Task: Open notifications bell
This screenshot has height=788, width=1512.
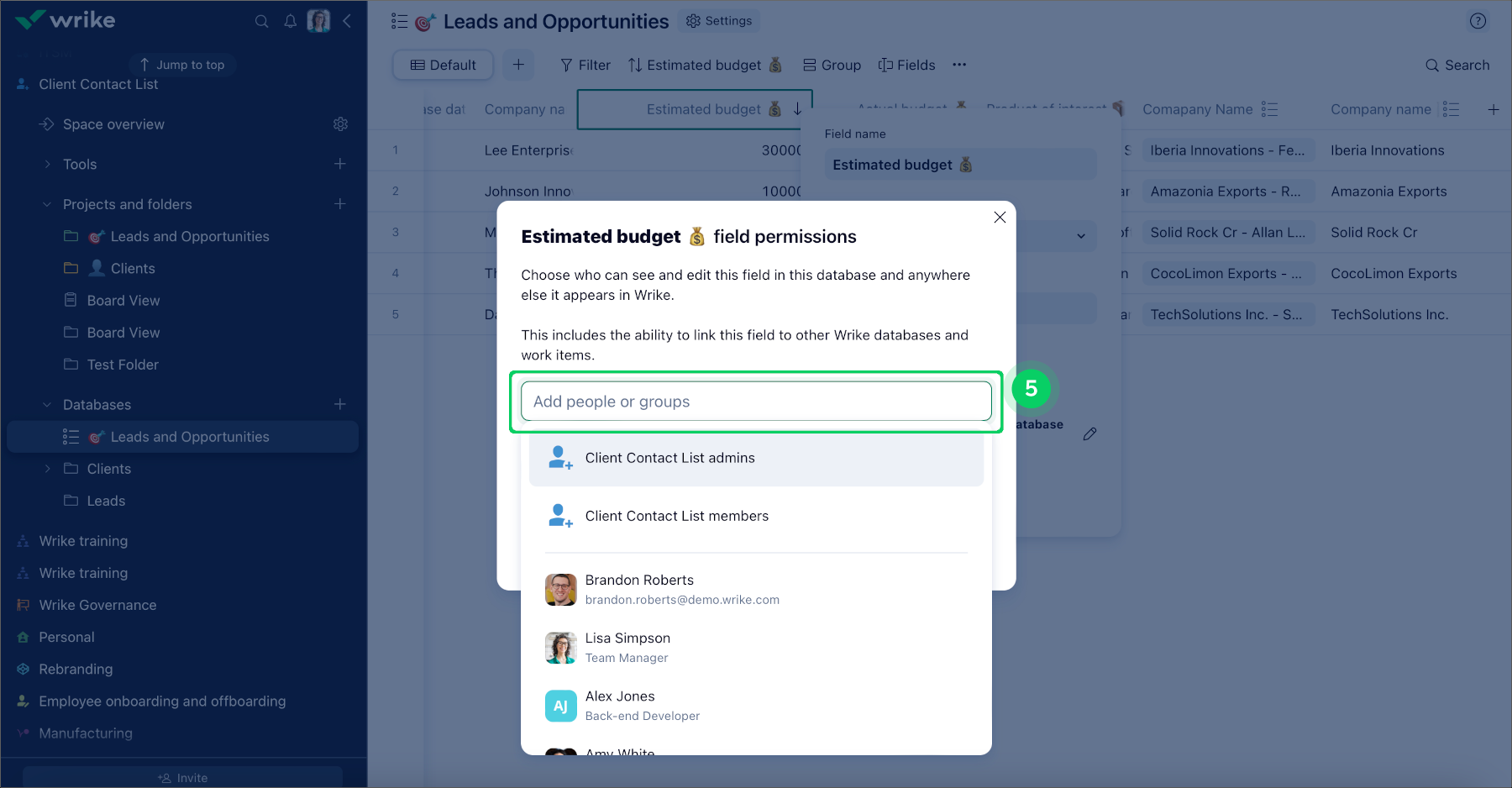Action: coord(291,21)
